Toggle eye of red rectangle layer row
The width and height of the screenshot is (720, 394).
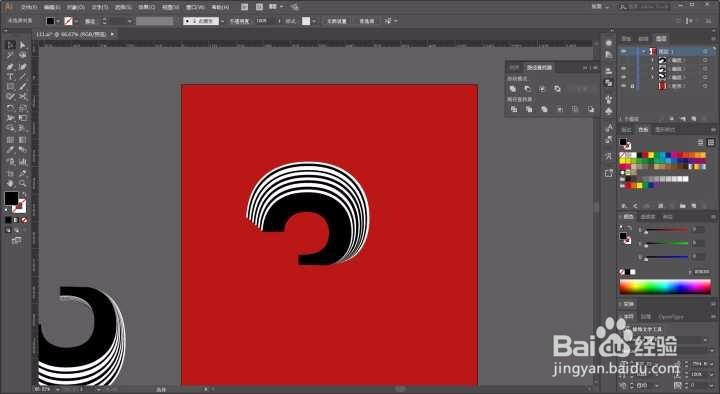[x=624, y=85]
